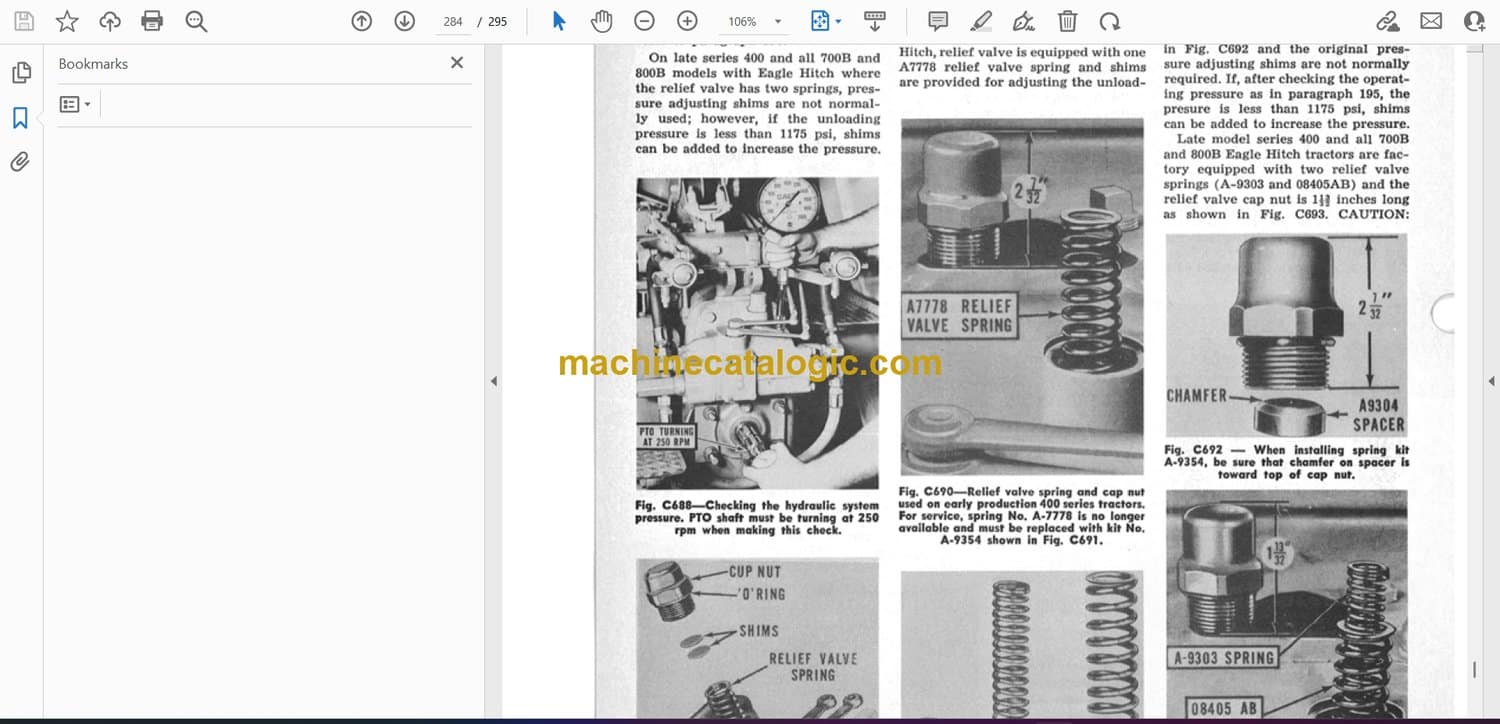Select the Highlight text tool
Viewport: 1500px width, 724px height.
(x=981, y=21)
